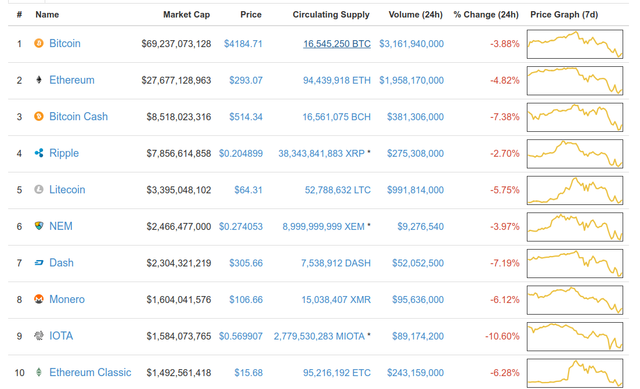Viewport: 640px width, 389px height.
Task: Open the Litecoin name link
Action: 67,189
